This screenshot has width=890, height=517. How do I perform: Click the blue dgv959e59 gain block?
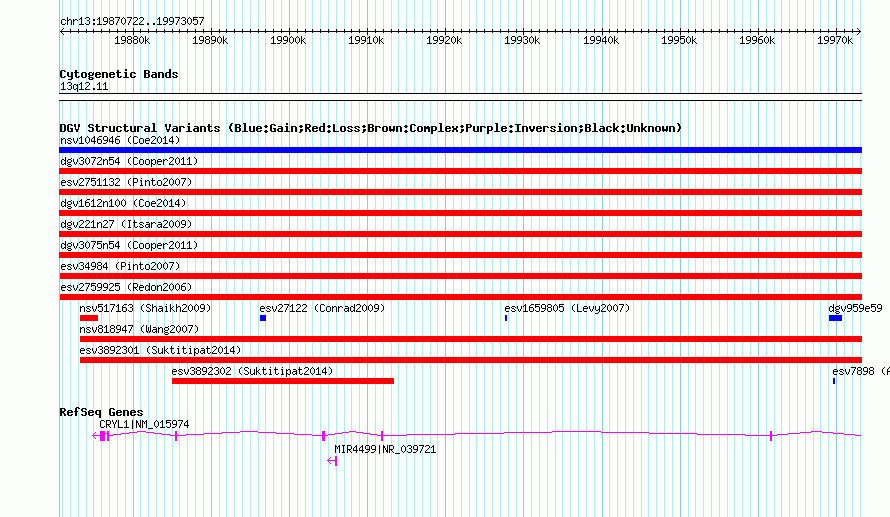835,318
